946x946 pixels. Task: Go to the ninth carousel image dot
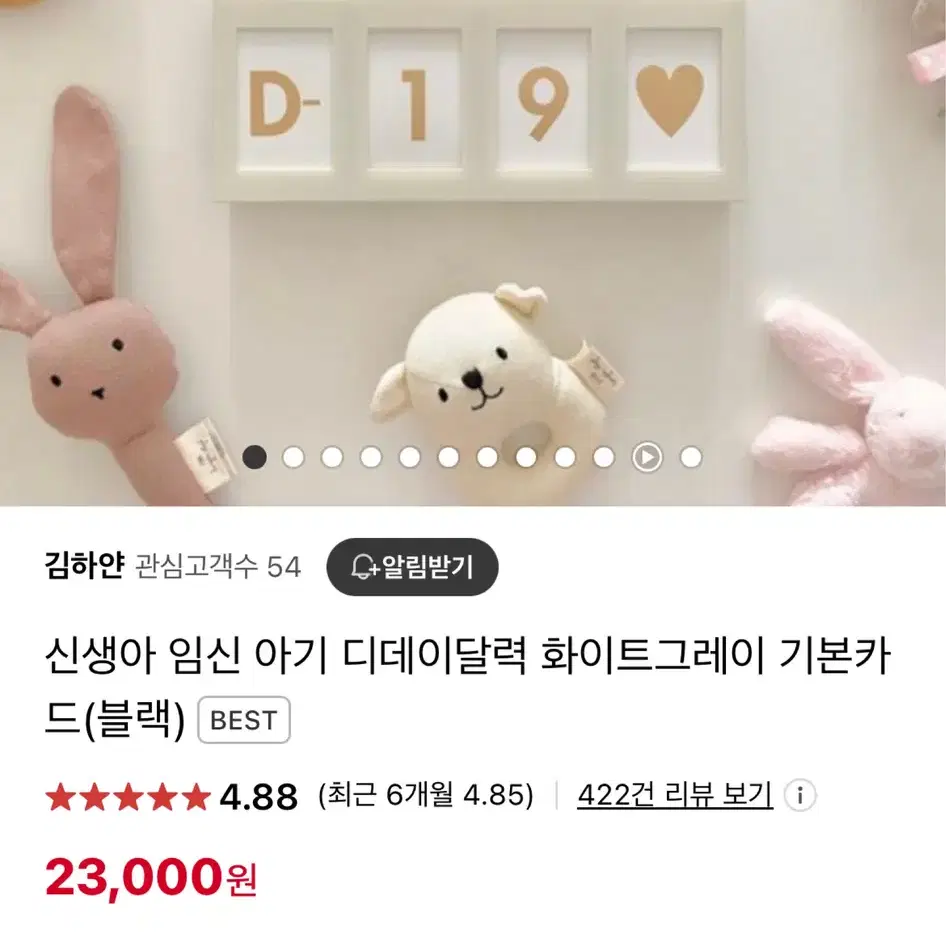coord(565,457)
